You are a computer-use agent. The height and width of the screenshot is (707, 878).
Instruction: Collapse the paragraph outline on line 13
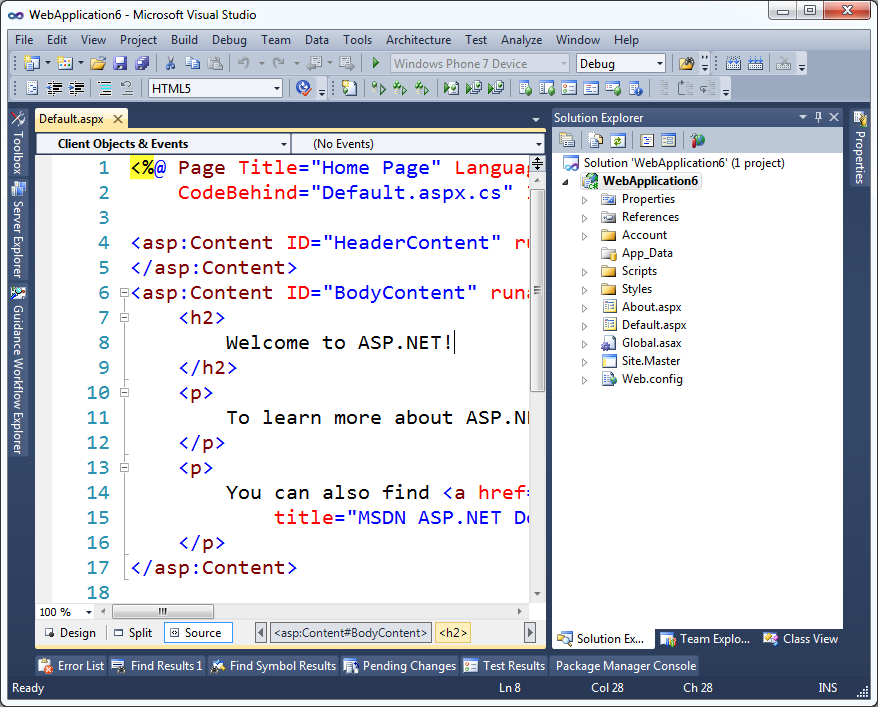tap(124, 467)
